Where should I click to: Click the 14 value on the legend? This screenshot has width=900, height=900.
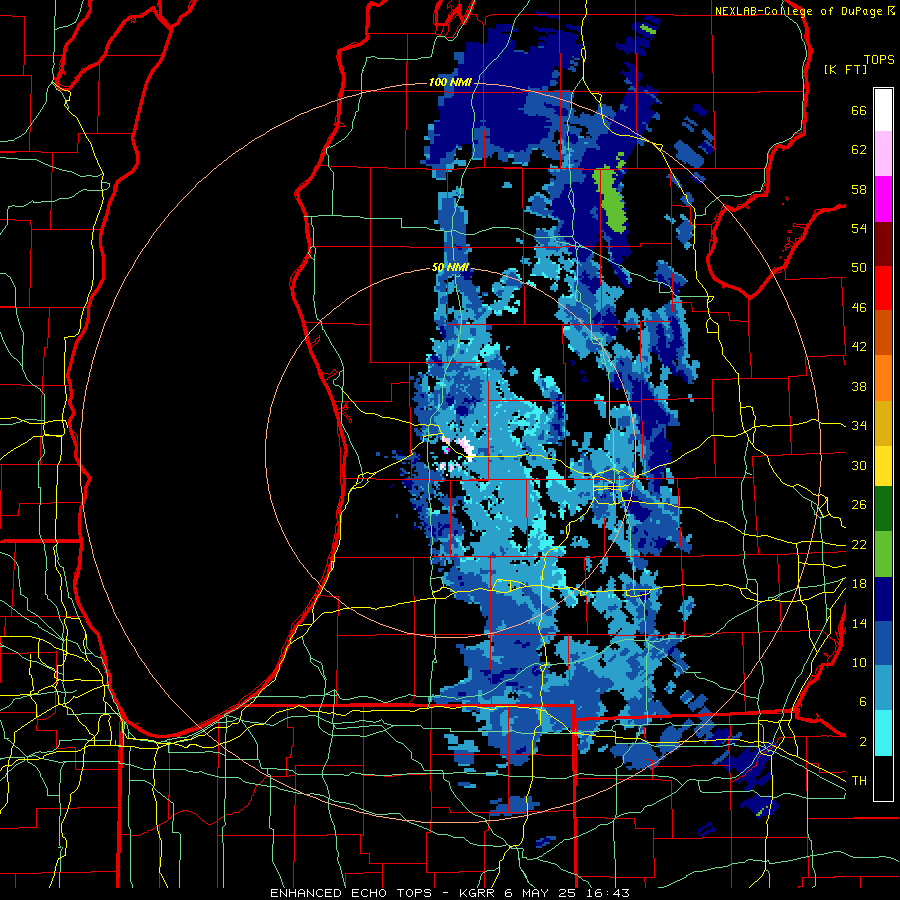point(859,623)
